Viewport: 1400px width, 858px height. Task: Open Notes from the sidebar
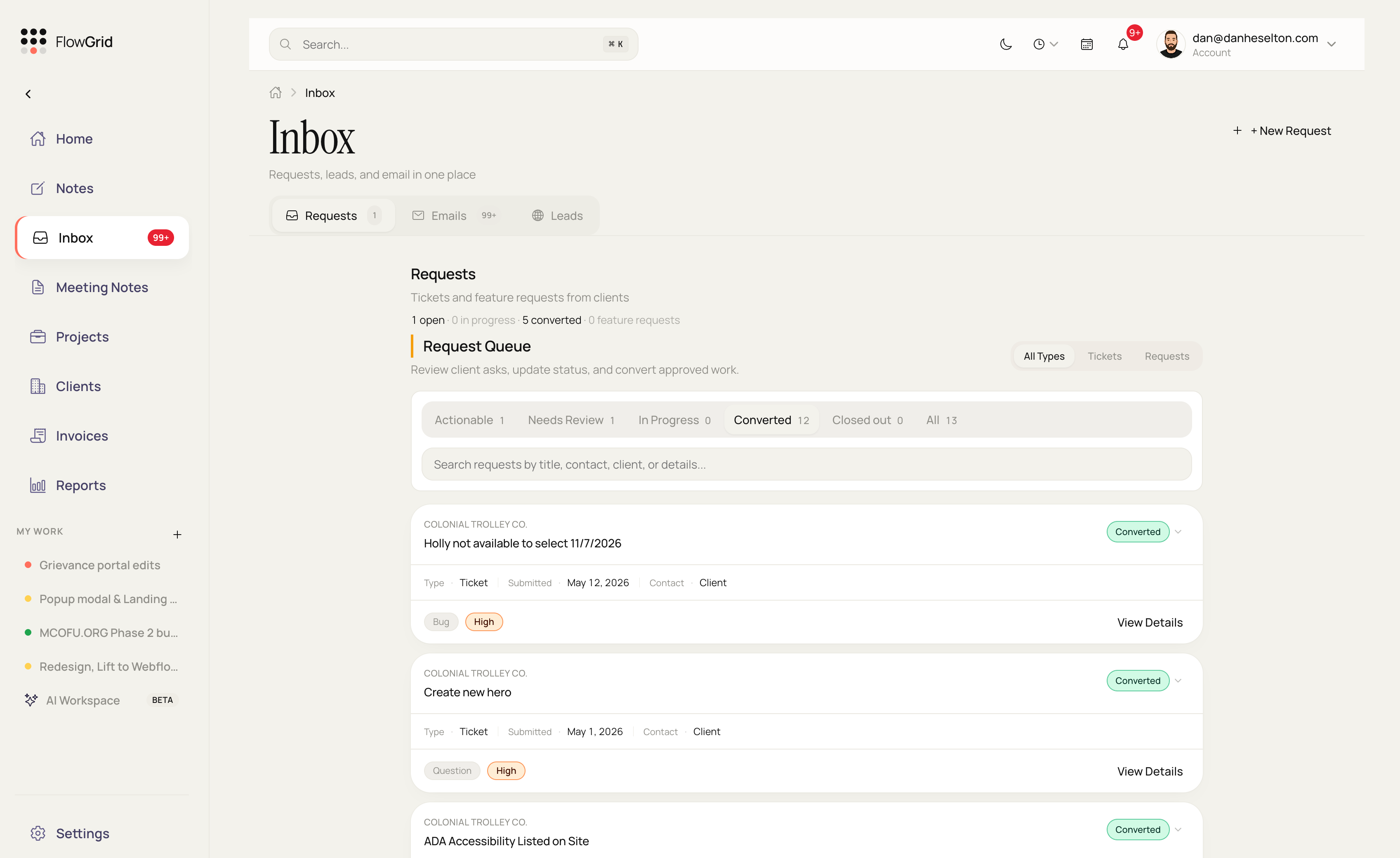click(x=102, y=188)
